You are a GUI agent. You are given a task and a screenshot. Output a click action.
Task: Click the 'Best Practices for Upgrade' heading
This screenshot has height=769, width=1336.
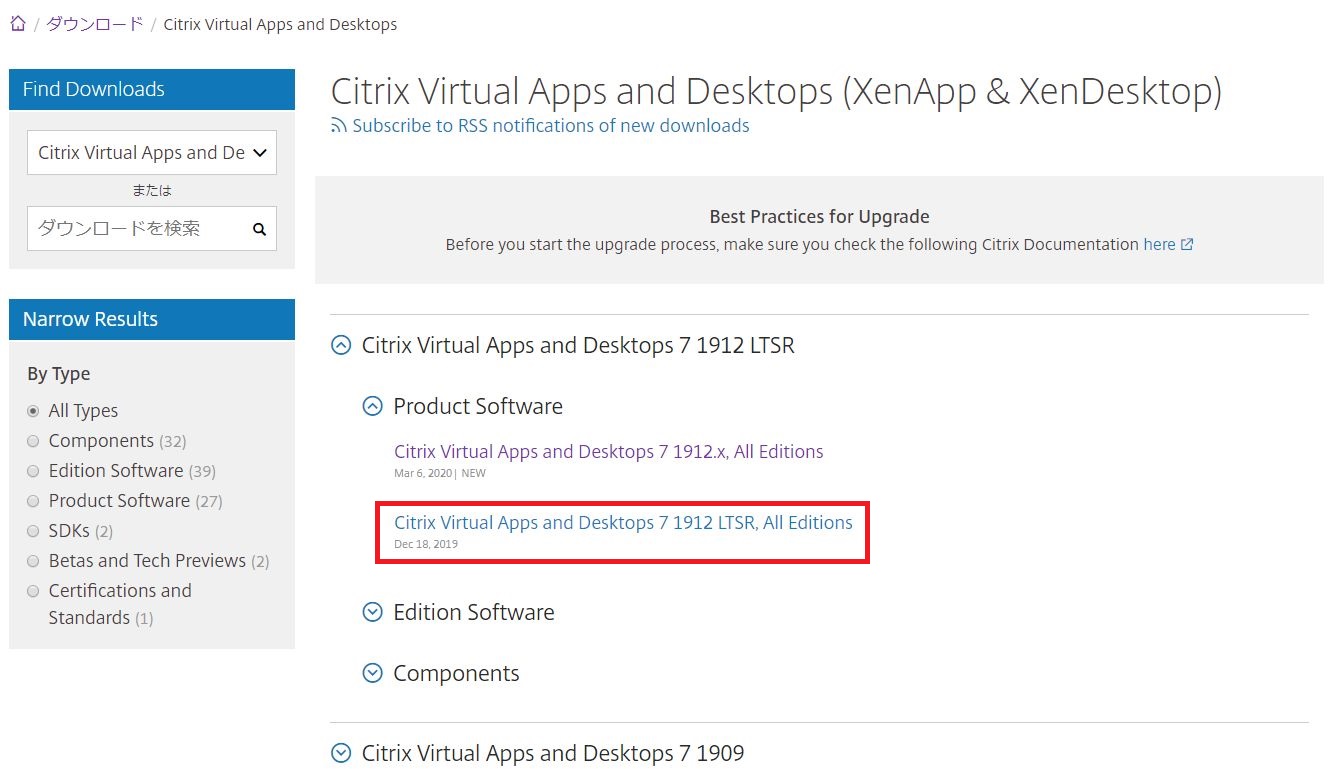point(819,216)
